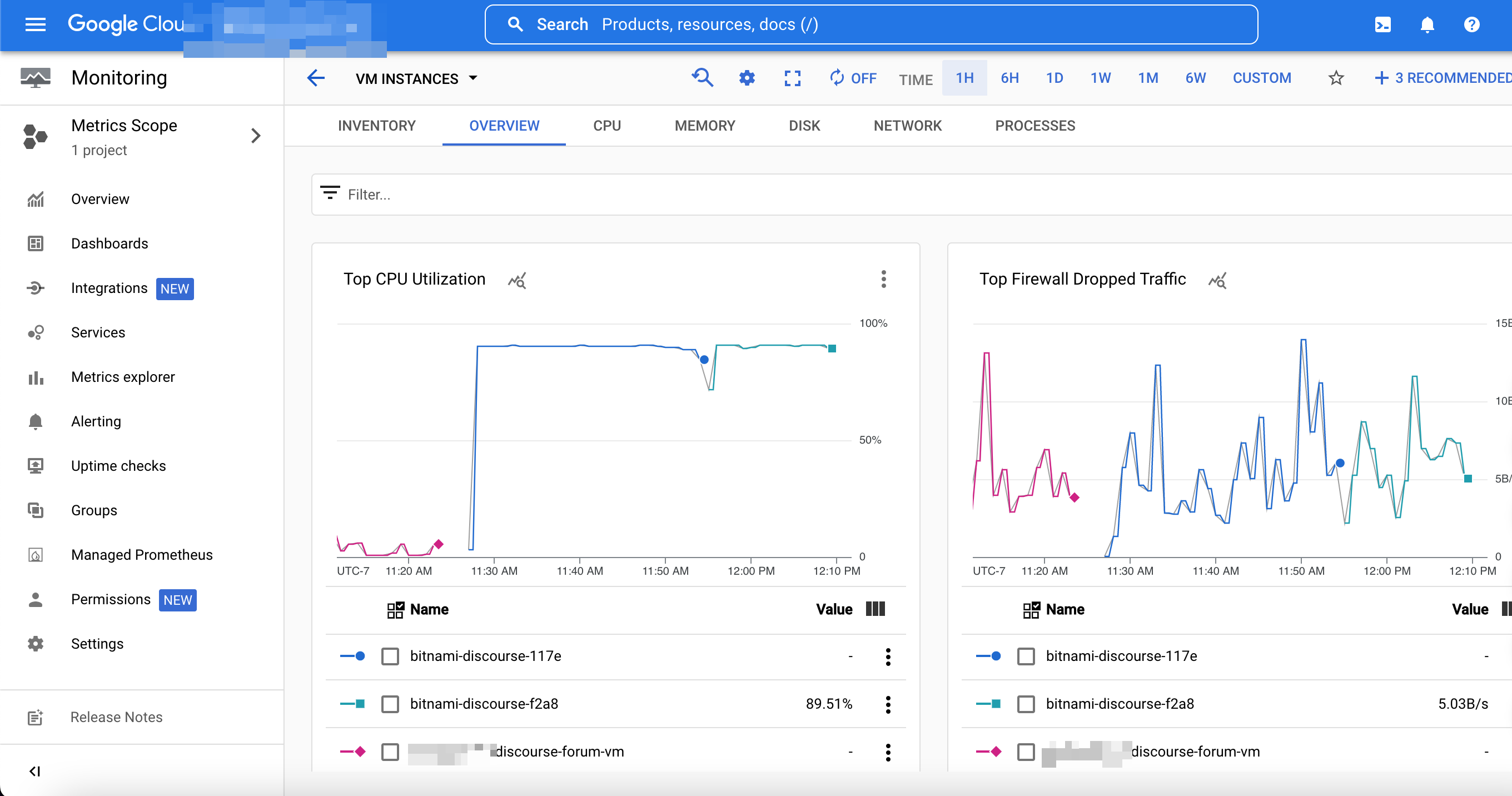Toggle auto-refresh OFF control
This screenshot has height=796, width=1512.
click(853, 78)
